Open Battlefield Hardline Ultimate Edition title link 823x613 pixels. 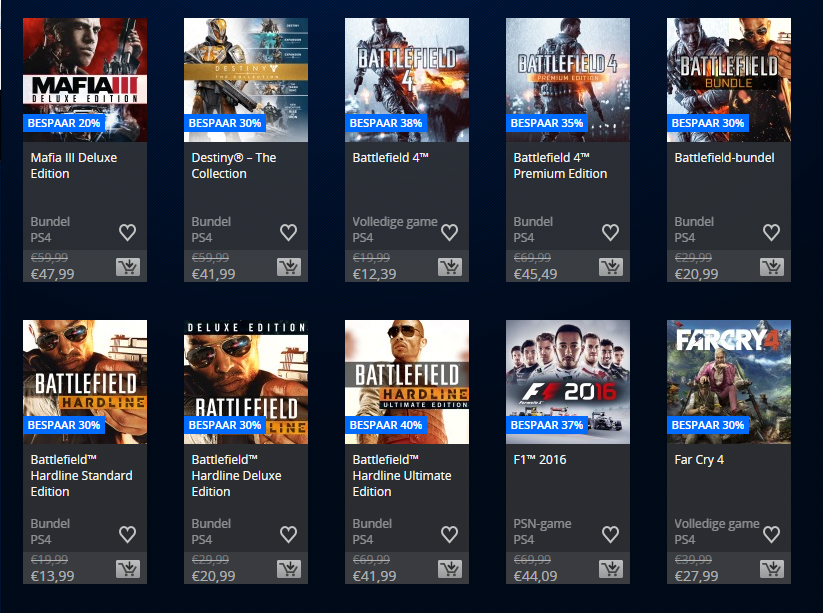(402, 475)
